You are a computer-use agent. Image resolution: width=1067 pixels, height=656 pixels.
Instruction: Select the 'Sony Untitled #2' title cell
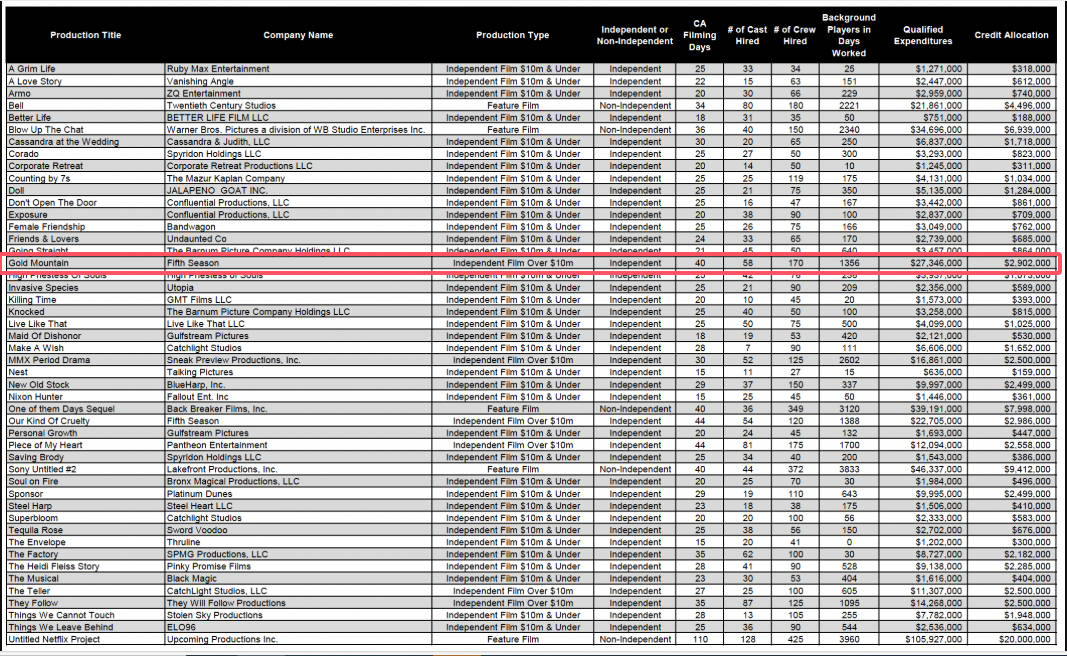tap(86, 470)
